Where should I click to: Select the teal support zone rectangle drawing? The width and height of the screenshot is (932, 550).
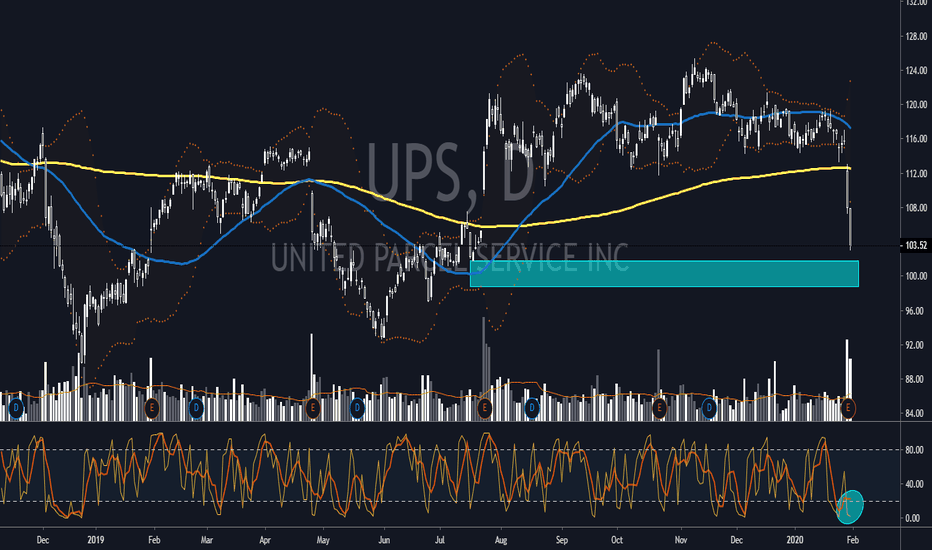(x=664, y=274)
